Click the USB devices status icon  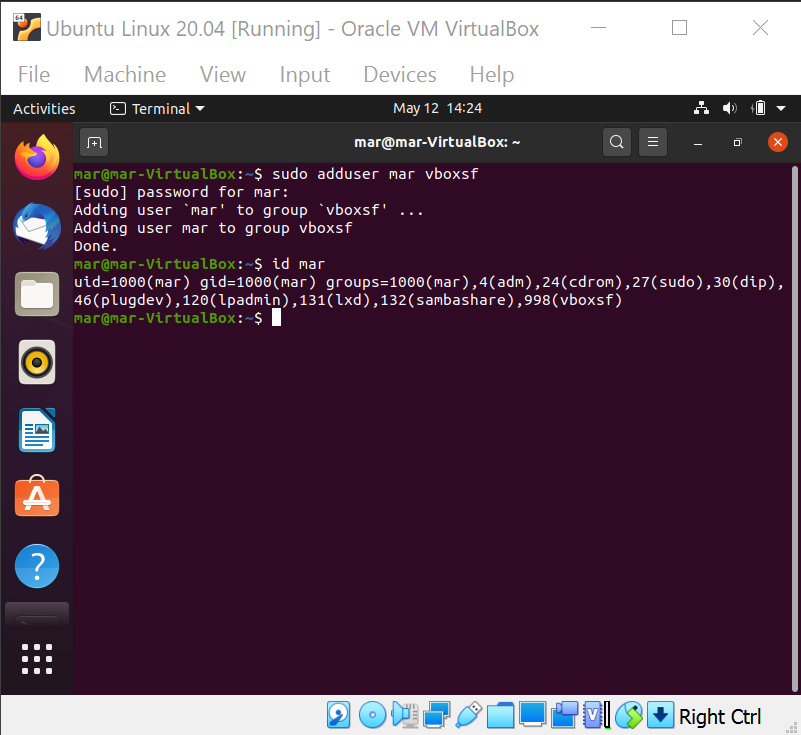tap(468, 715)
